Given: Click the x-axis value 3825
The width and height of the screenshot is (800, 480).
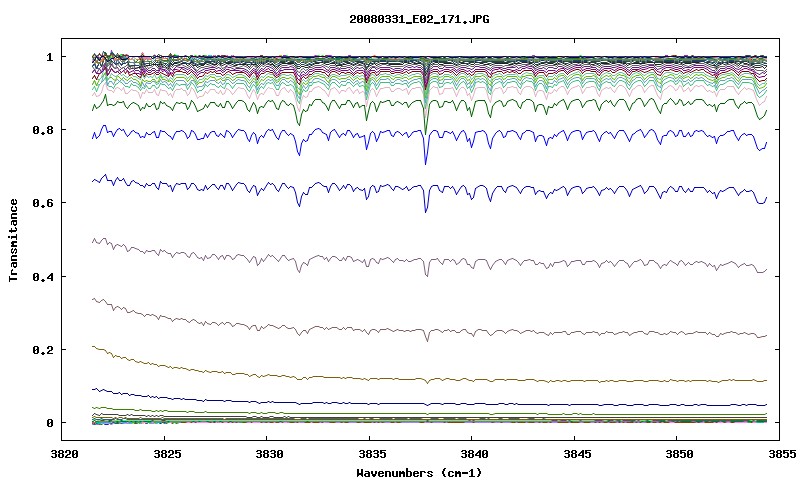Looking at the screenshot, I should click(x=167, y=454).
